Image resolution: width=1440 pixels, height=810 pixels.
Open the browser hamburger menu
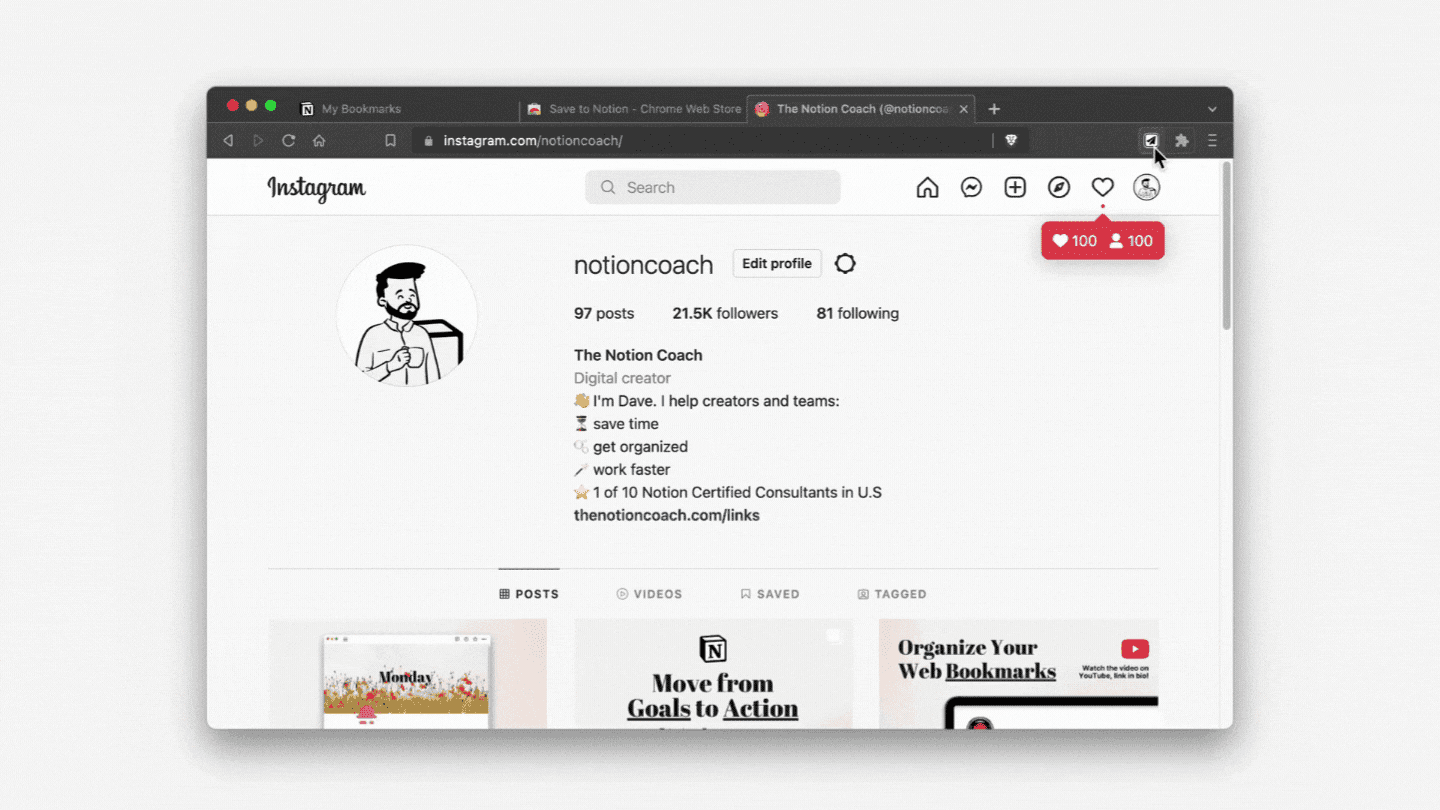[x=1212, y=141]
